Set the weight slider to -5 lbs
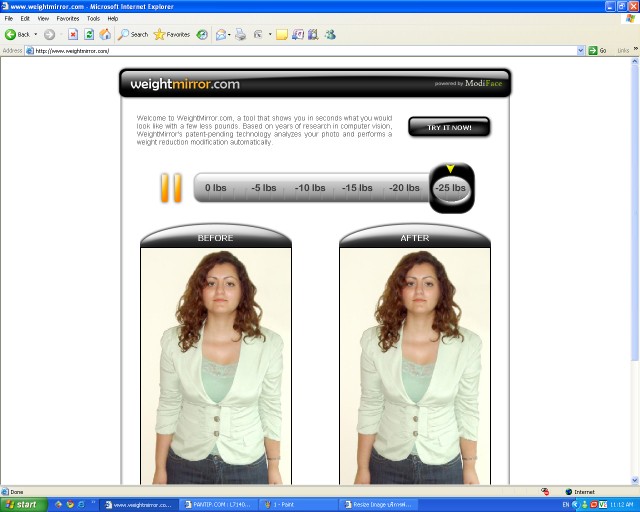Image resolution: width=640 pixels, height=512 pixels. click(264, 188)
